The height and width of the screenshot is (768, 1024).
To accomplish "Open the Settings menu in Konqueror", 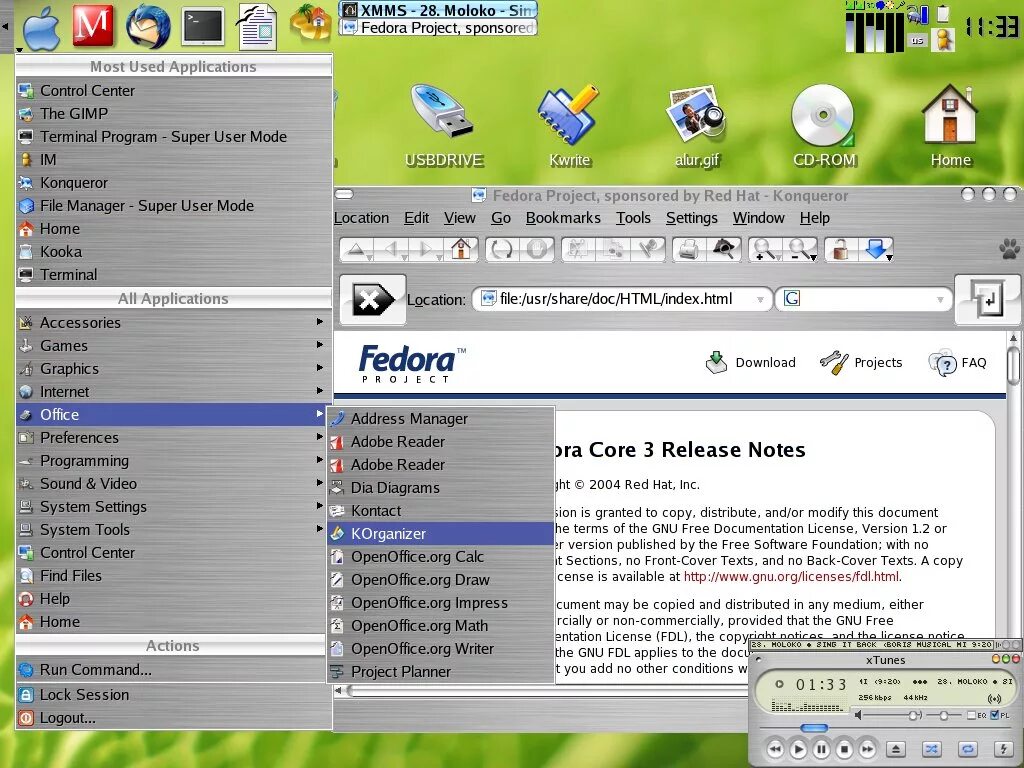I will pyautogui.click(x=692, y=217).
